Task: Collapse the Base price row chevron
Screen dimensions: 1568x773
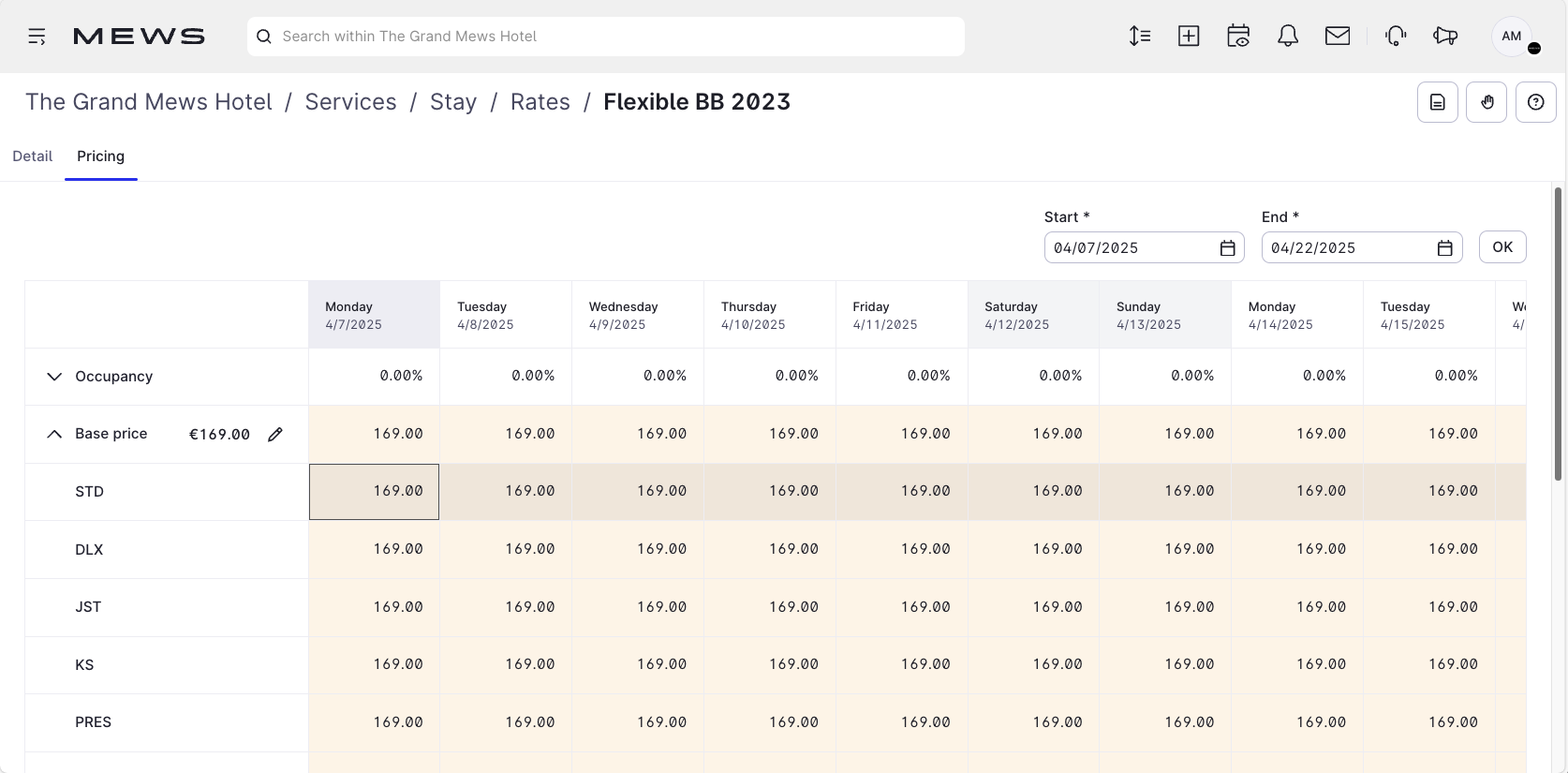Action: (54, 434)
